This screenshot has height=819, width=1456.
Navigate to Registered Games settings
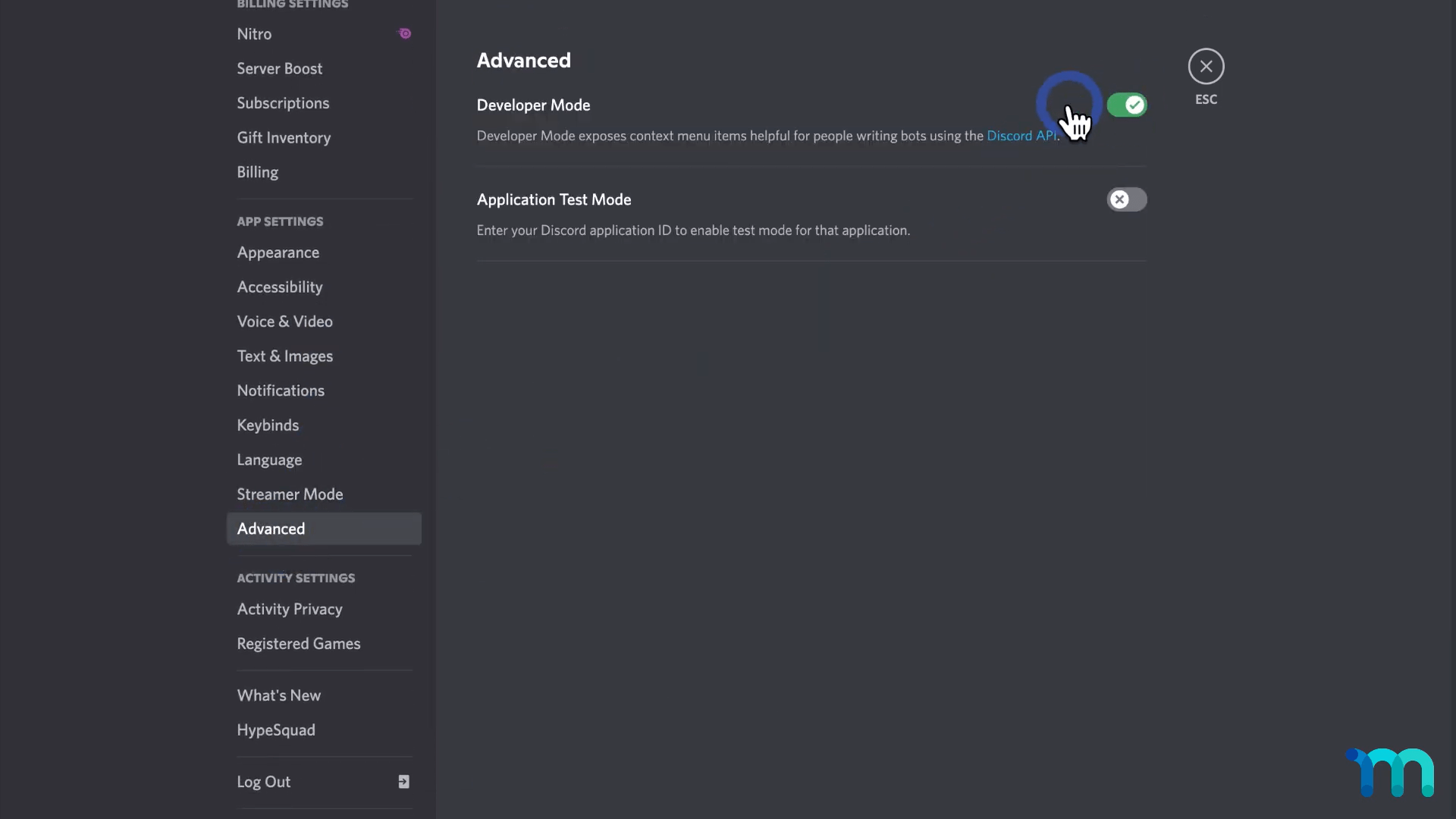298,642
